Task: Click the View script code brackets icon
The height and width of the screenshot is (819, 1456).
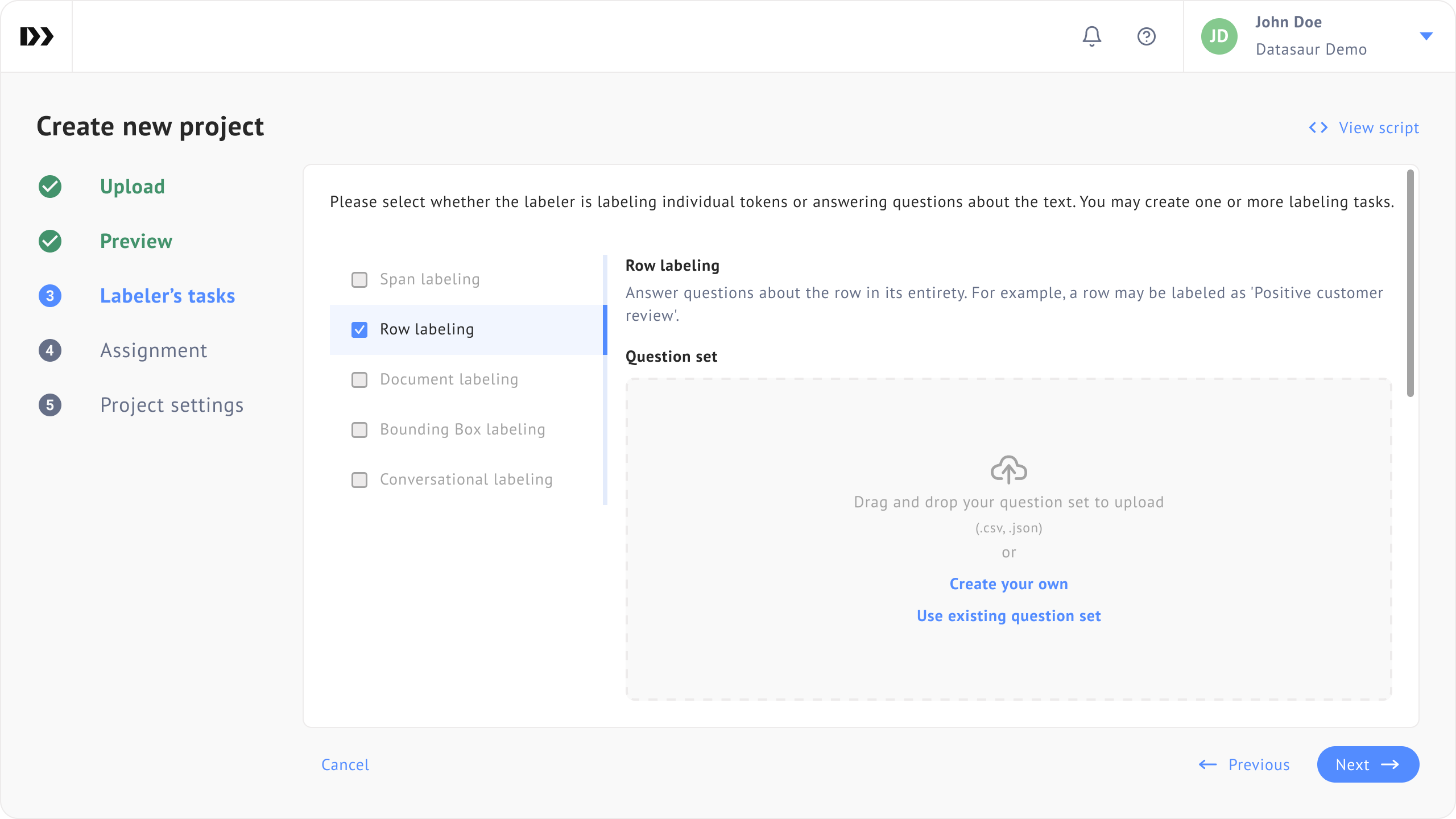Action: point(1318,127)
